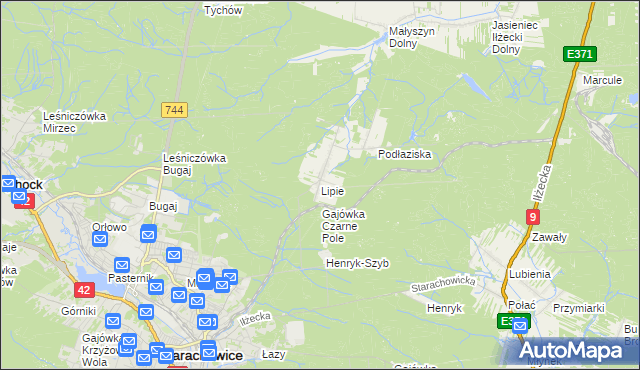
Task: Select the Przymiarki label
Action: 578,308
